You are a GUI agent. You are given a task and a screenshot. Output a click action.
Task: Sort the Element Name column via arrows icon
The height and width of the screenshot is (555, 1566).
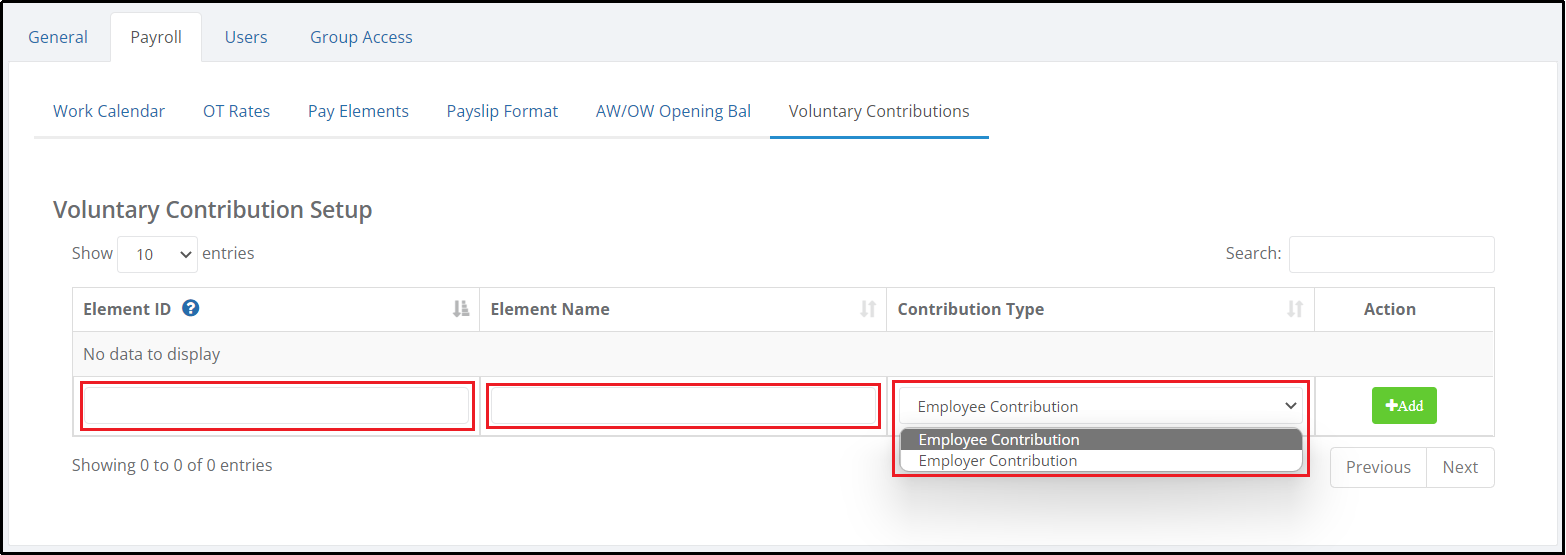coord(868,309)
